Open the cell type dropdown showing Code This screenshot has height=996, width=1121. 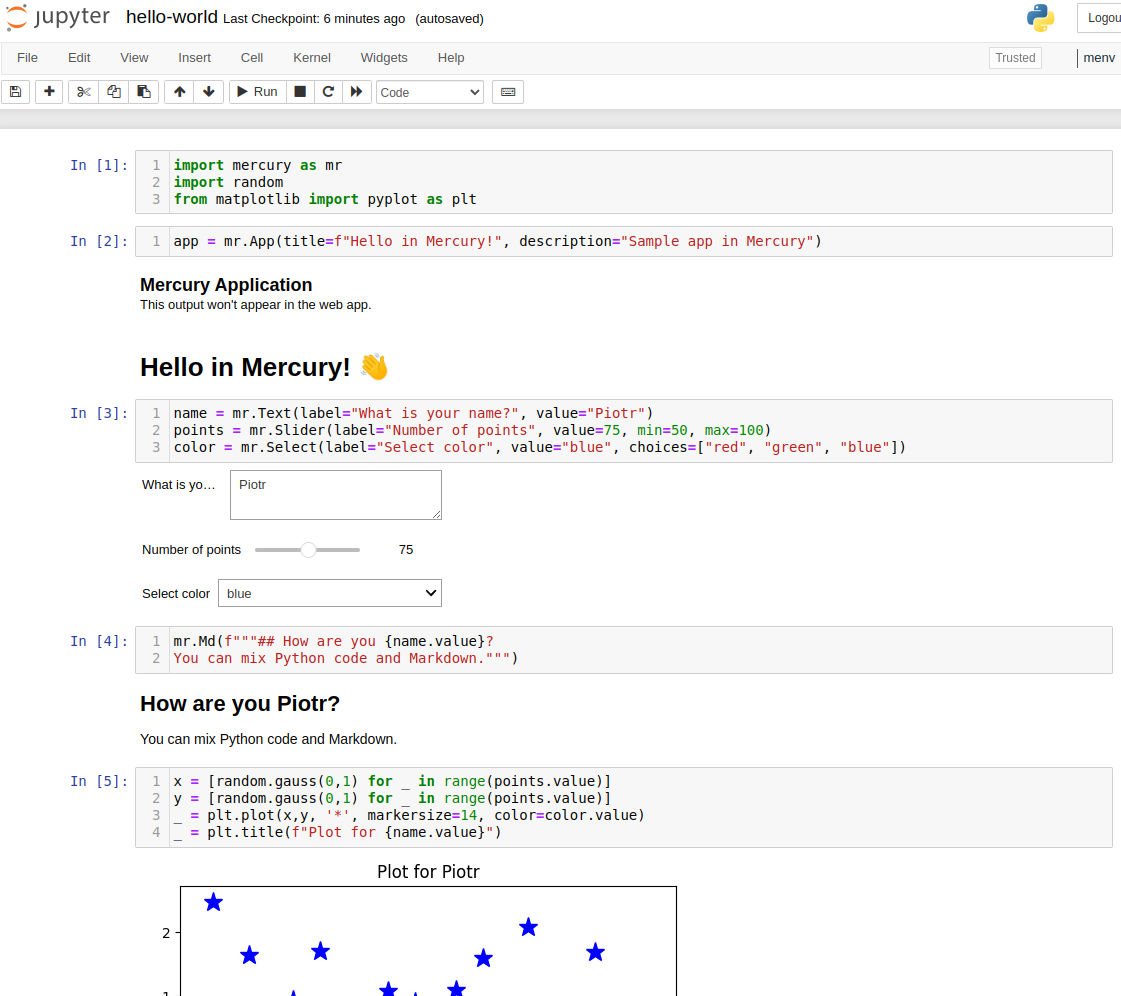click(x=429, y=92)
